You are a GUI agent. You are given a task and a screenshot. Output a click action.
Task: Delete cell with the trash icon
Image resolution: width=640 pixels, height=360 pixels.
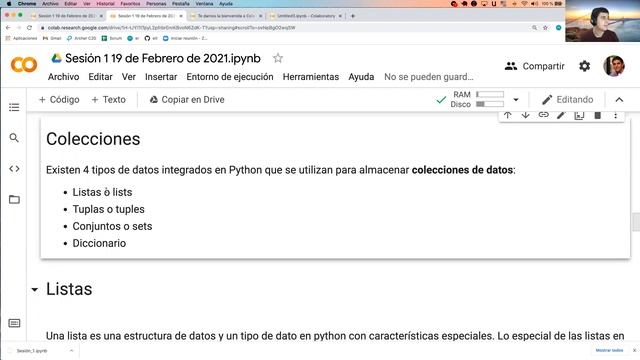597,116
